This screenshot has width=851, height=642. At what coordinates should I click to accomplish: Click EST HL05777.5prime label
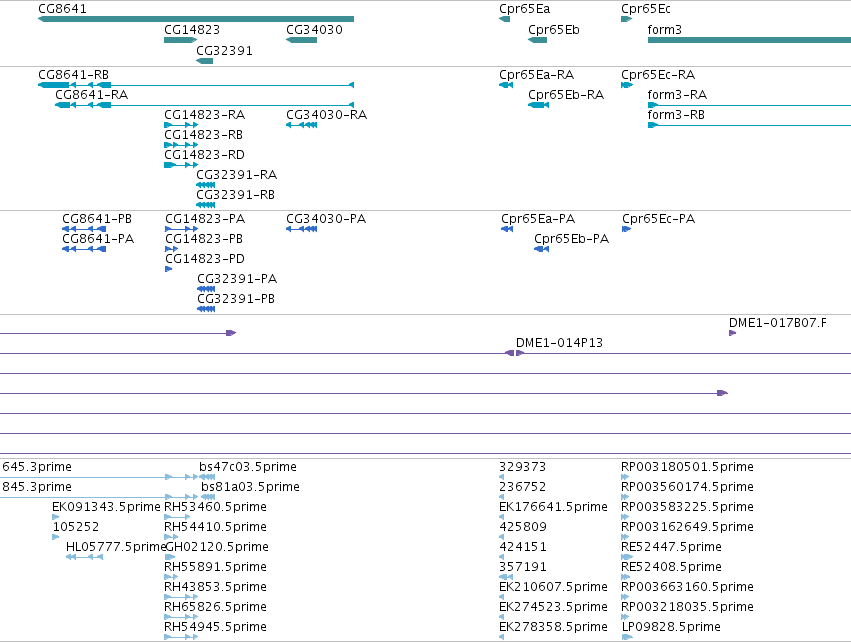(115, 547)
